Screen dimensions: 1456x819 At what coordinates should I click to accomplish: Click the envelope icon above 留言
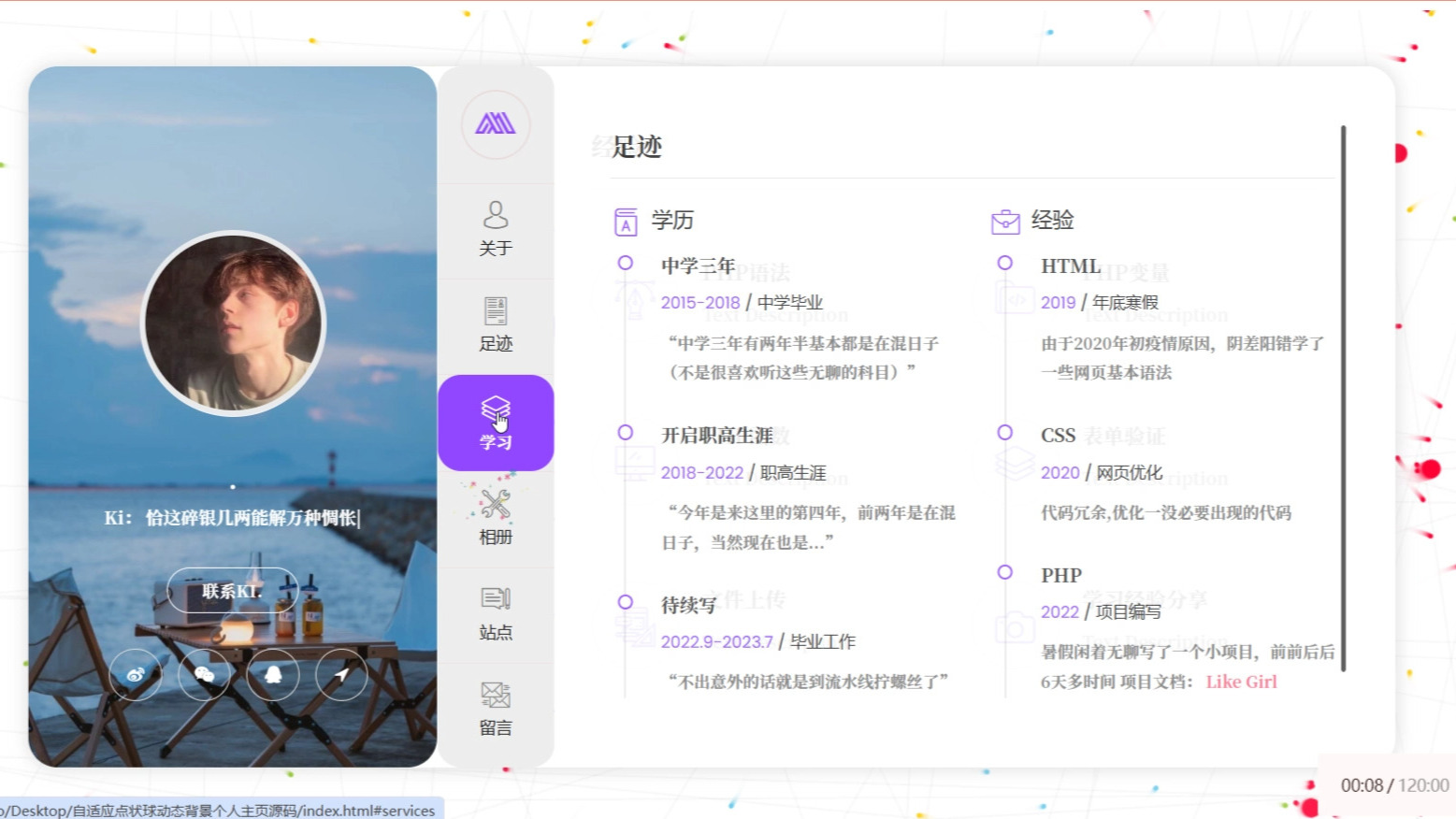[496, 695]
